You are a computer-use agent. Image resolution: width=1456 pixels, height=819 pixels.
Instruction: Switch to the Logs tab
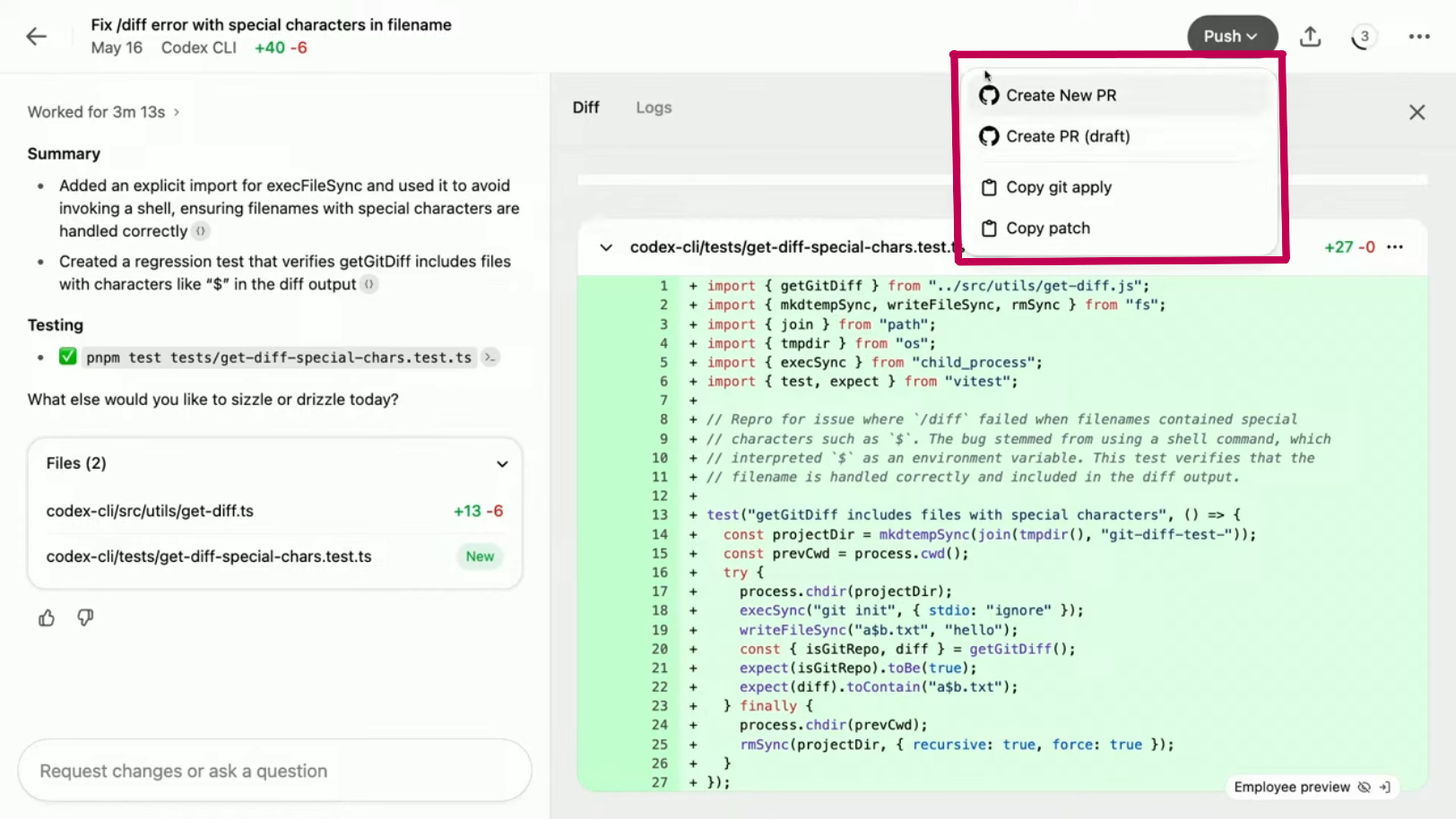coord(654,108)
